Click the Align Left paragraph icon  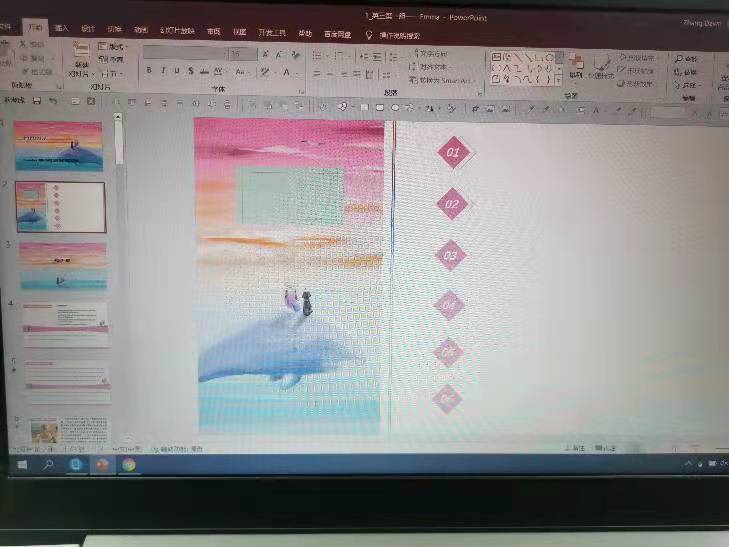[x=317, y=73]
